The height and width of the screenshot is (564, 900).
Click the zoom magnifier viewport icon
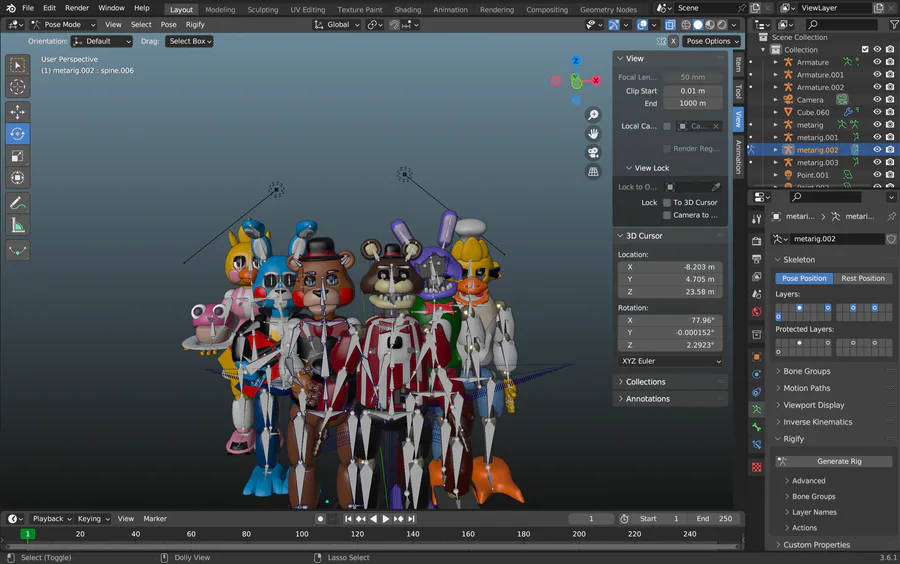tap(593, 115)
